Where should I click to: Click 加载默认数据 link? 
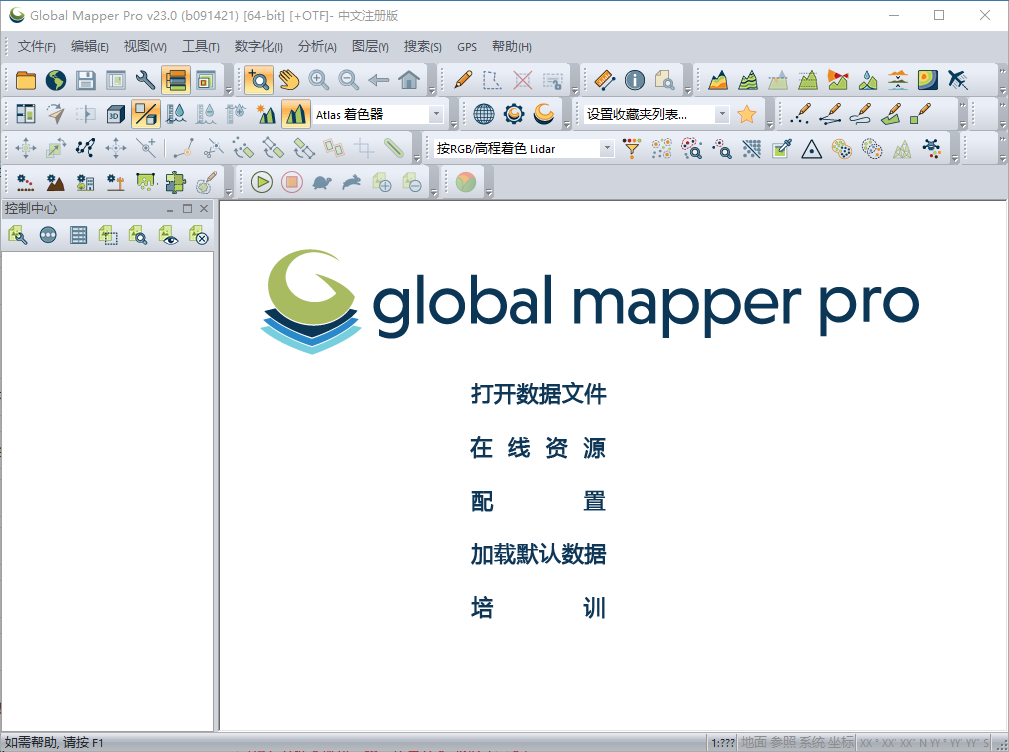coord(539,554)
